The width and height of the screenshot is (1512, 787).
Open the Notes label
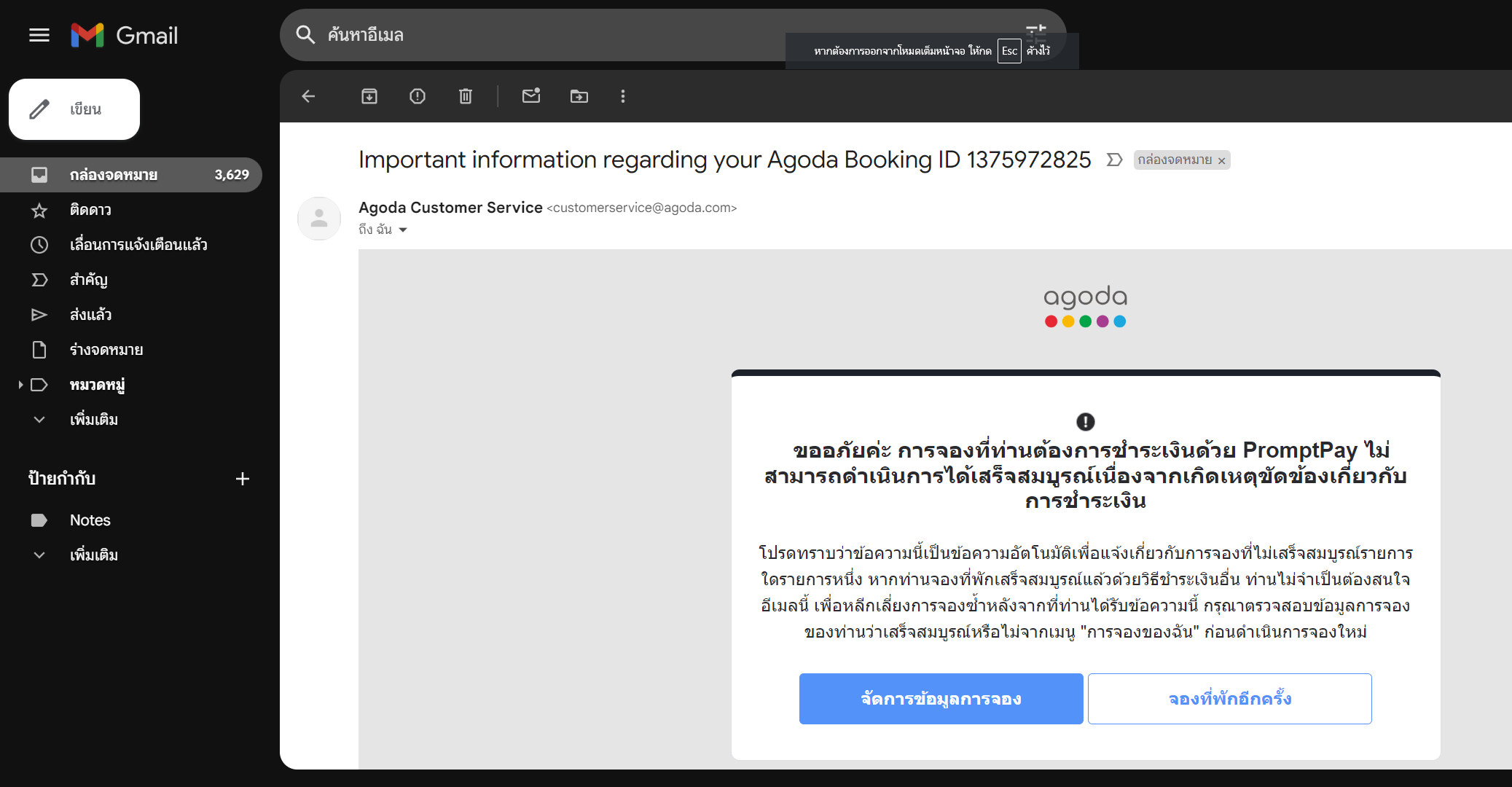coord(131,520)
